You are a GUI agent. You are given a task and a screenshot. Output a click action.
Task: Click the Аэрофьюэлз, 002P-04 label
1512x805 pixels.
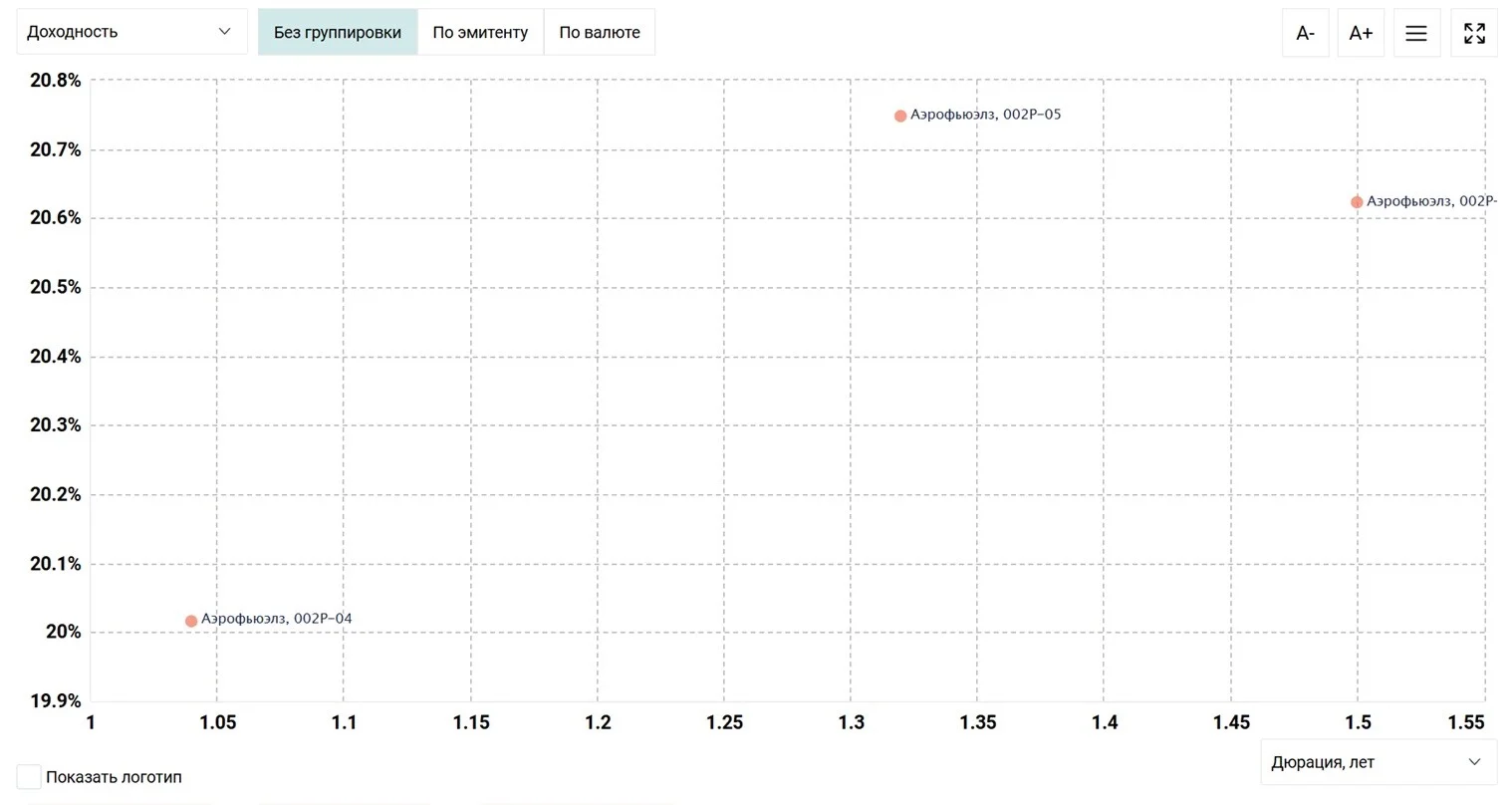(277, 619)
